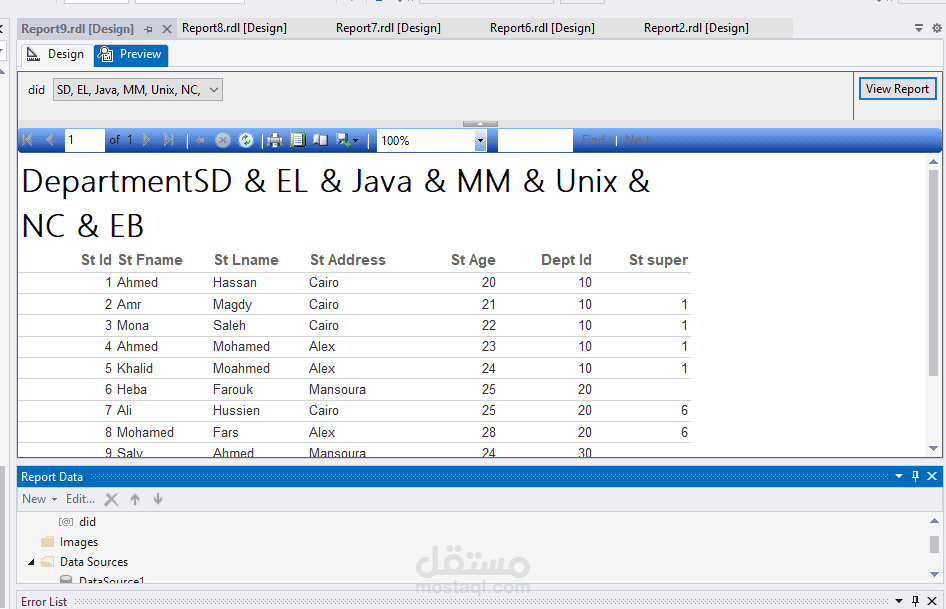Click Find in report toolbar
The width and height of the screenshot is (946, 609).
coord(593,141)
